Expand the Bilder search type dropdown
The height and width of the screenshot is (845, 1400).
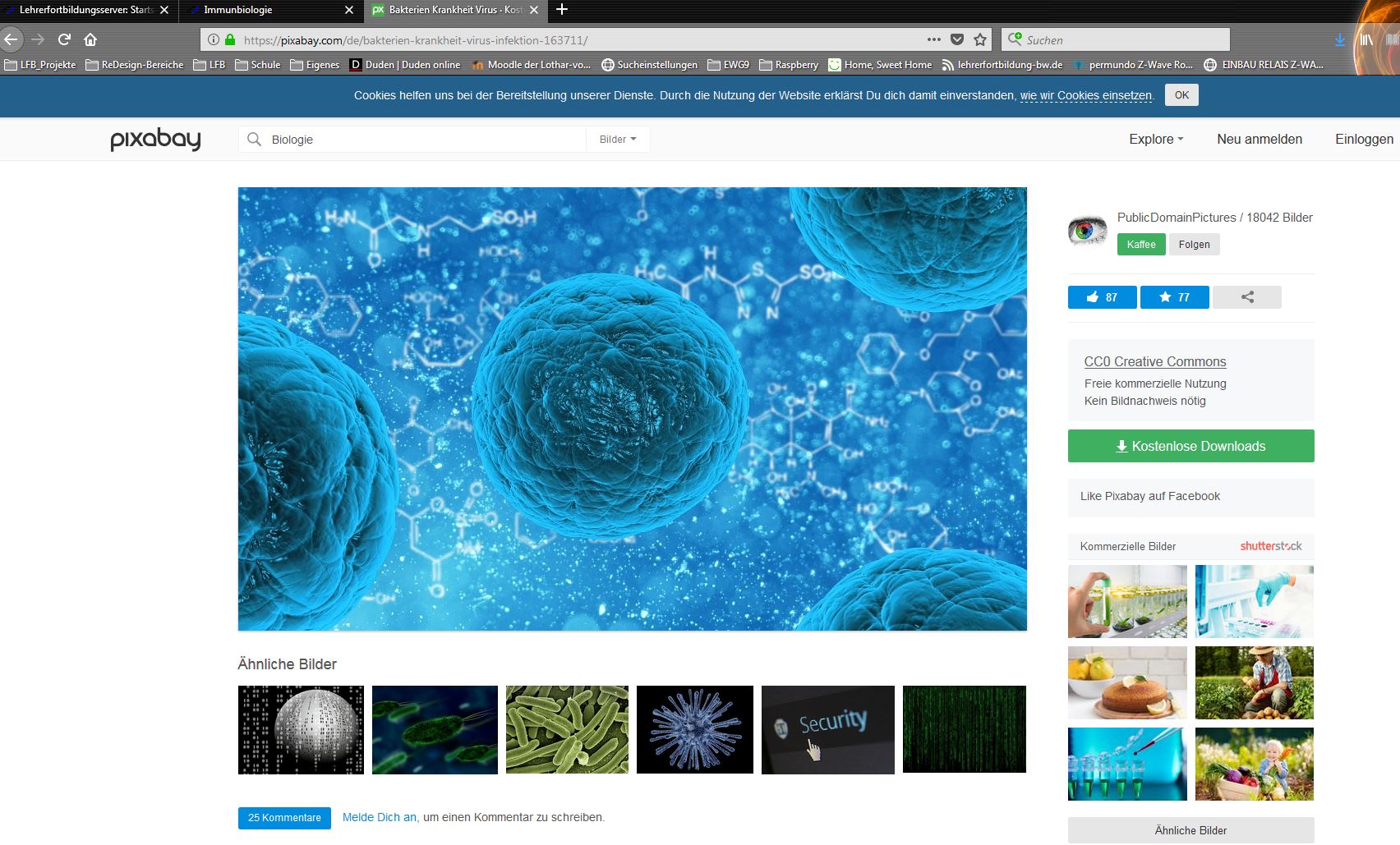[x=618, y=140]
